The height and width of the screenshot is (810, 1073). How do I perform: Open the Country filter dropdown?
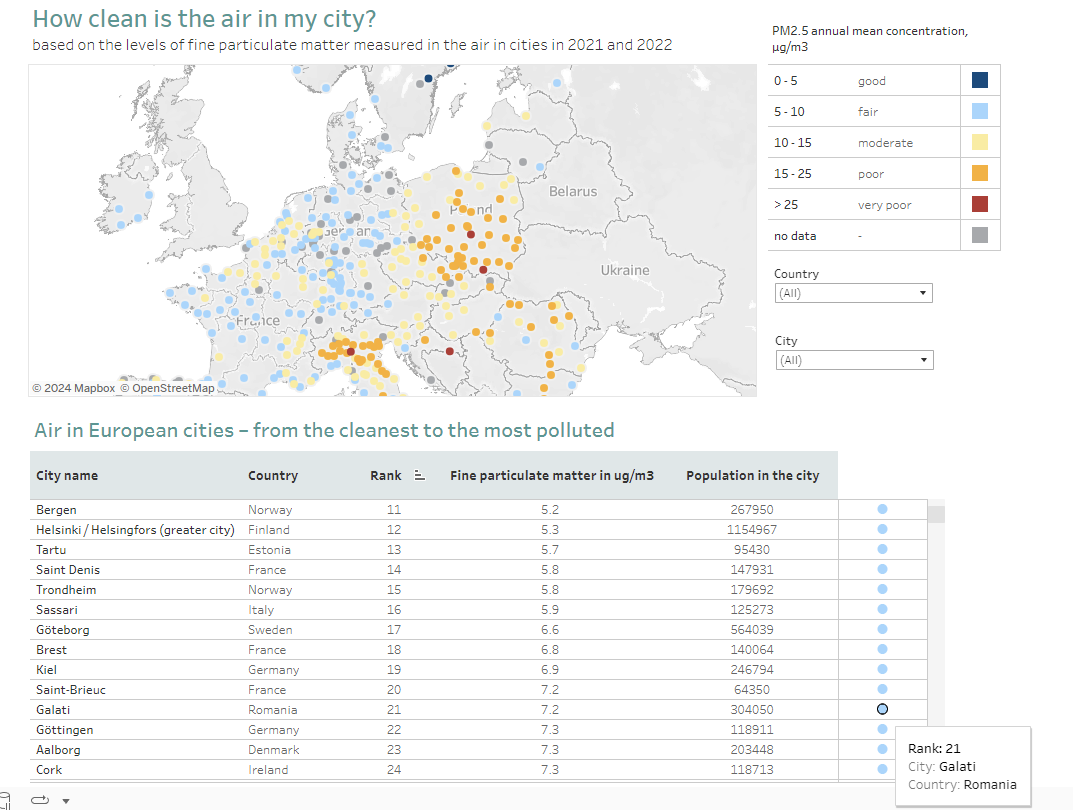(x=853, y=293)
